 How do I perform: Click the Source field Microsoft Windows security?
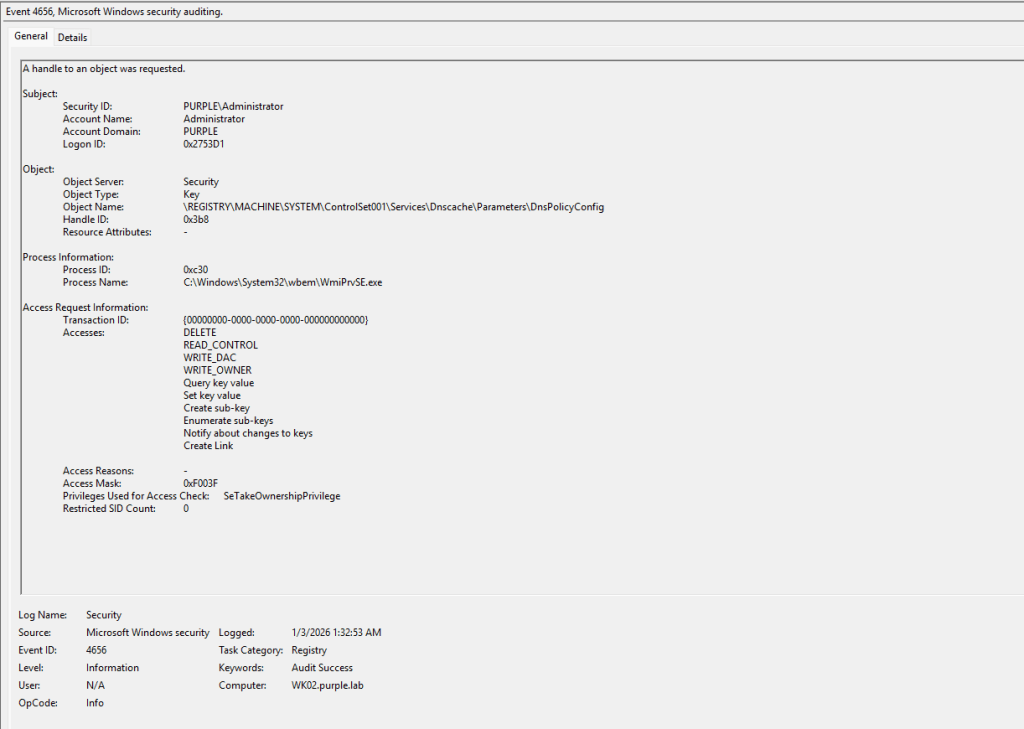148,633
